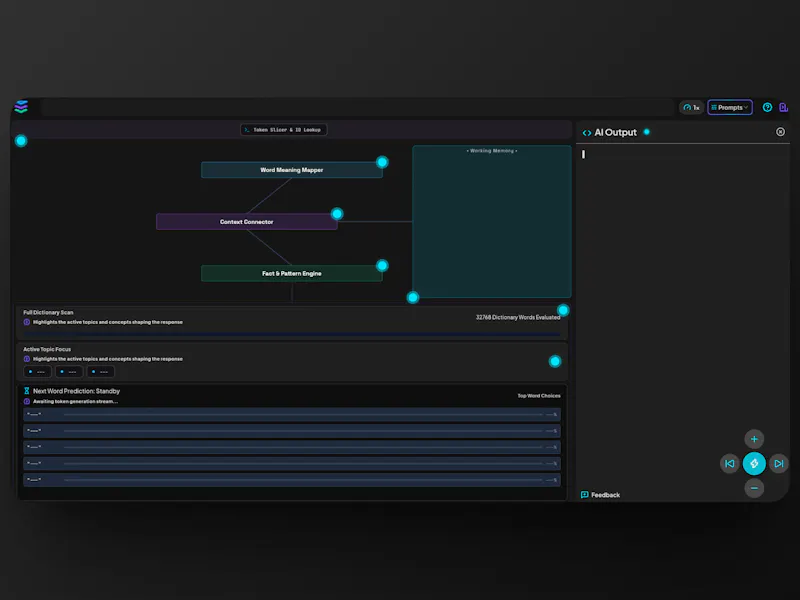Screen dimensions: 800x600
Task: Open the Prompts dropdown
Action: click(x=730, y=107)
